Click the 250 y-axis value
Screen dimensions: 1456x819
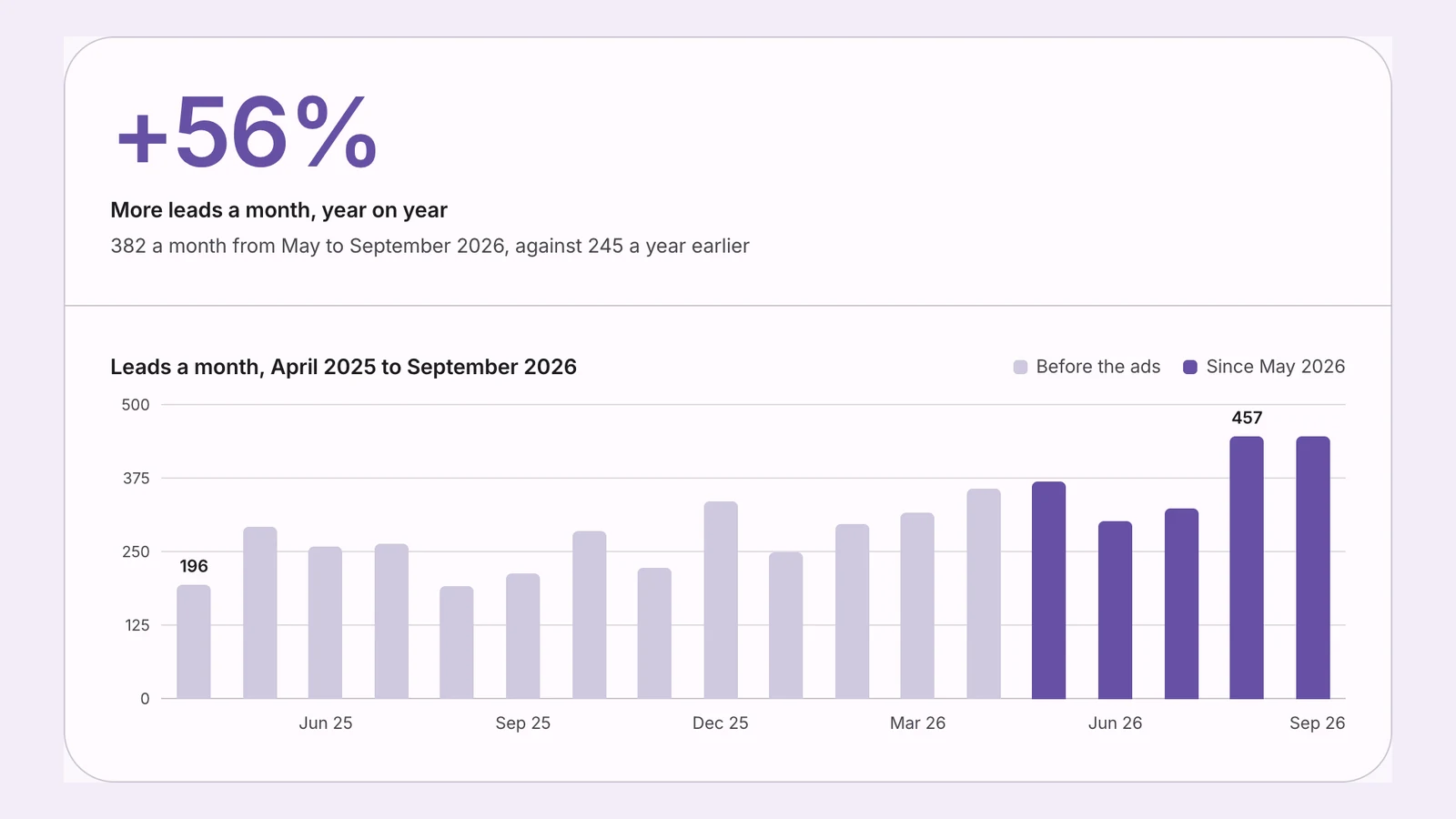[x=136, y=551]
